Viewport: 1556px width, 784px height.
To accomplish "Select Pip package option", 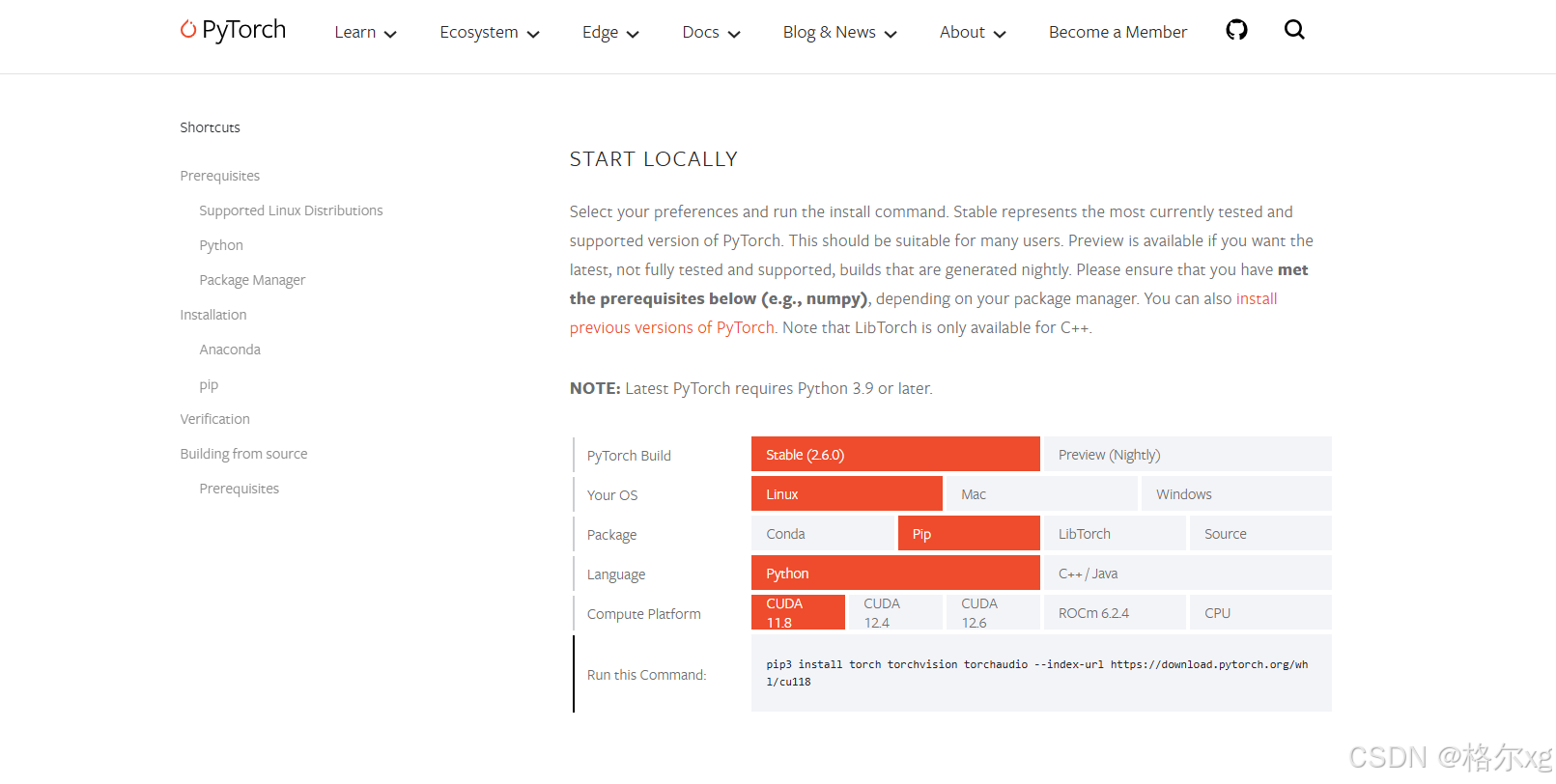I will [x=969, y=533].
